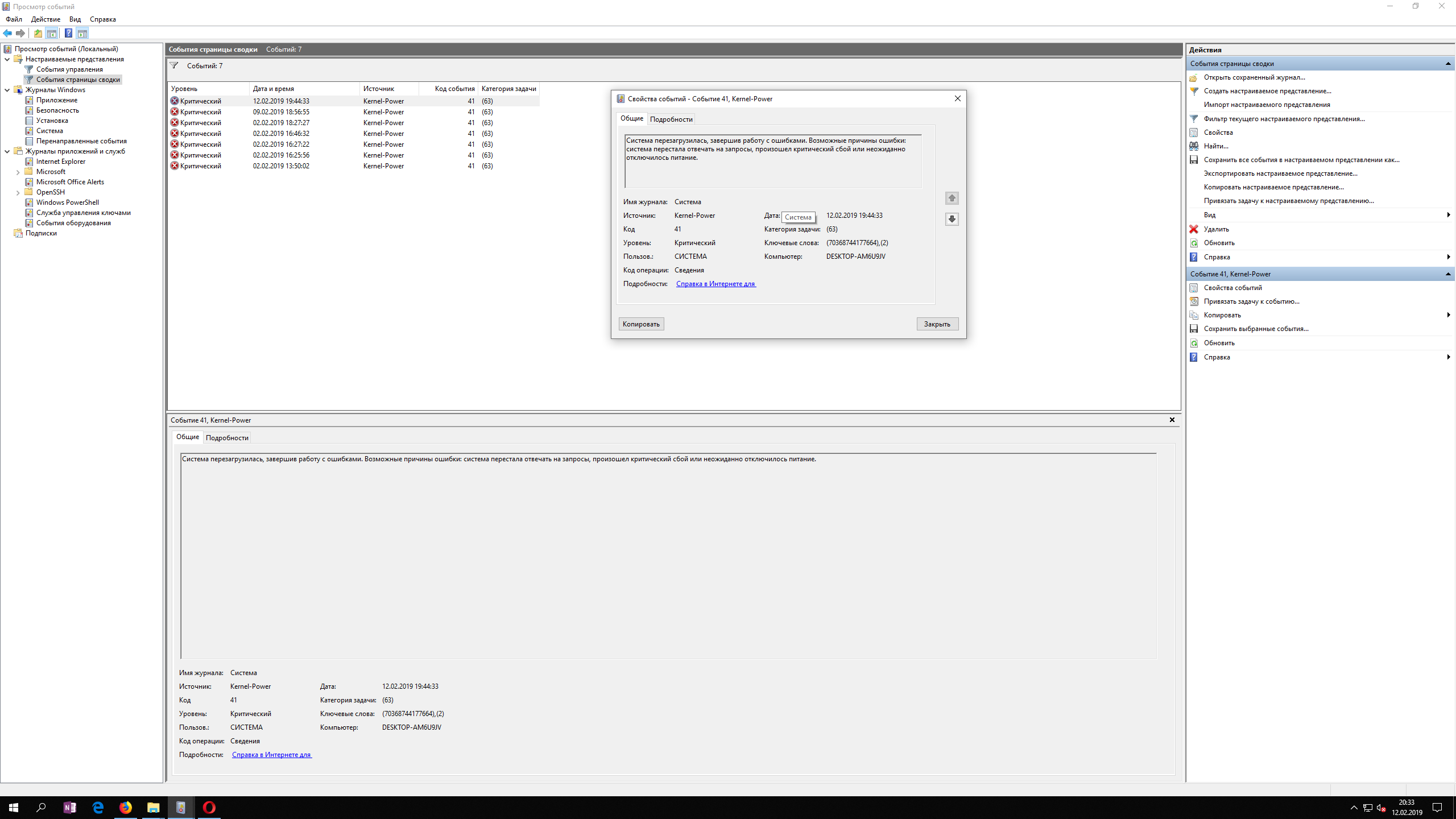Click the previous event up-arrow button
The image size is (1456, 819).
point(952,198)
